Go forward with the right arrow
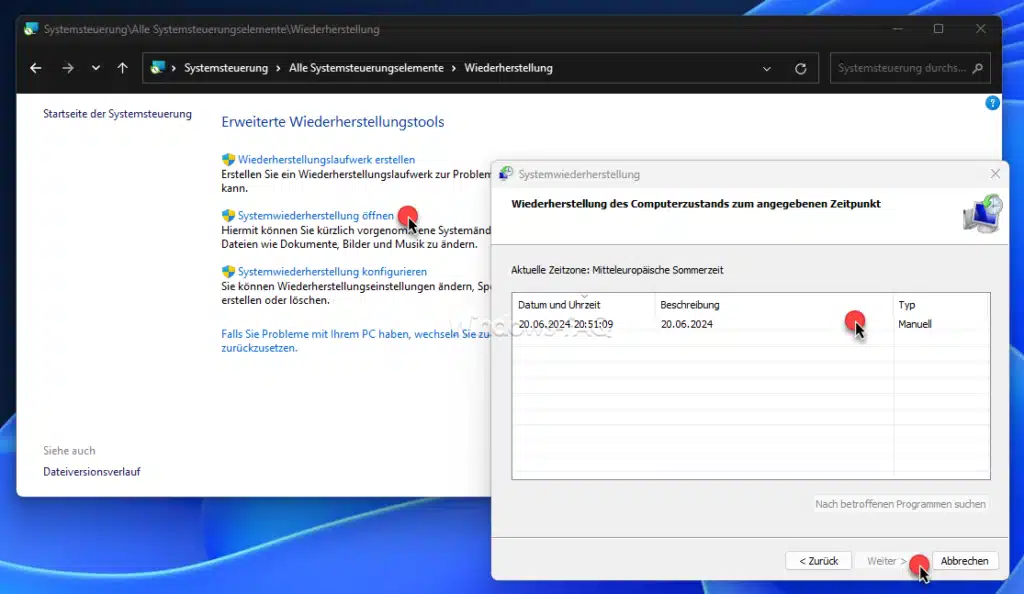The height and width of the screenshot is (594, 1024). point(68,68)
